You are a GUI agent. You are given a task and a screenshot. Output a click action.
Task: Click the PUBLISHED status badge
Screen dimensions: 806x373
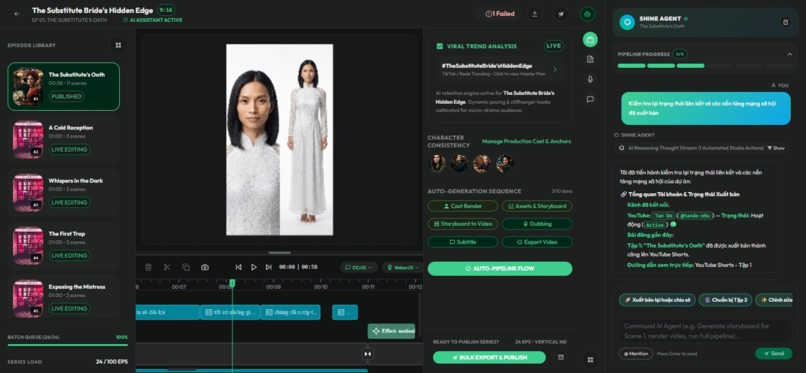[67, 97]
